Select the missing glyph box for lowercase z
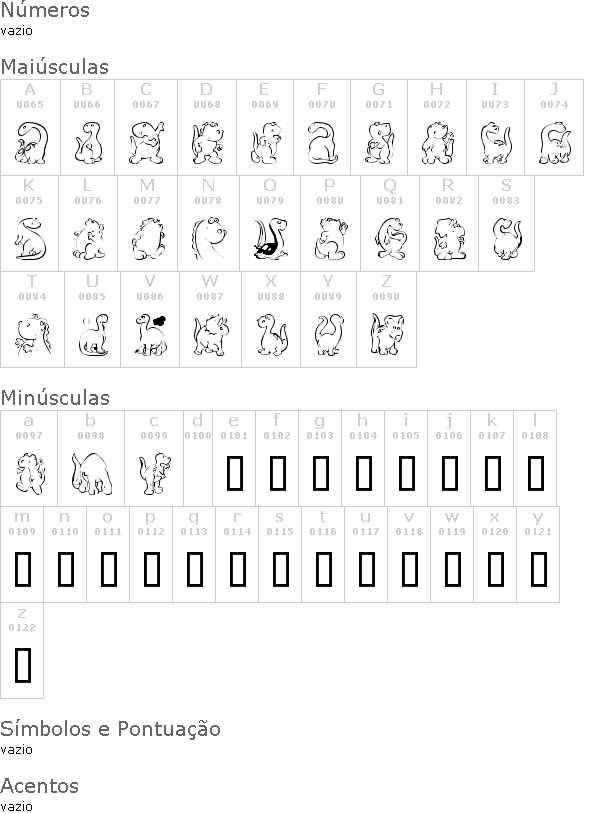Viewport: 590px width, 813px height. click(23, 665)
